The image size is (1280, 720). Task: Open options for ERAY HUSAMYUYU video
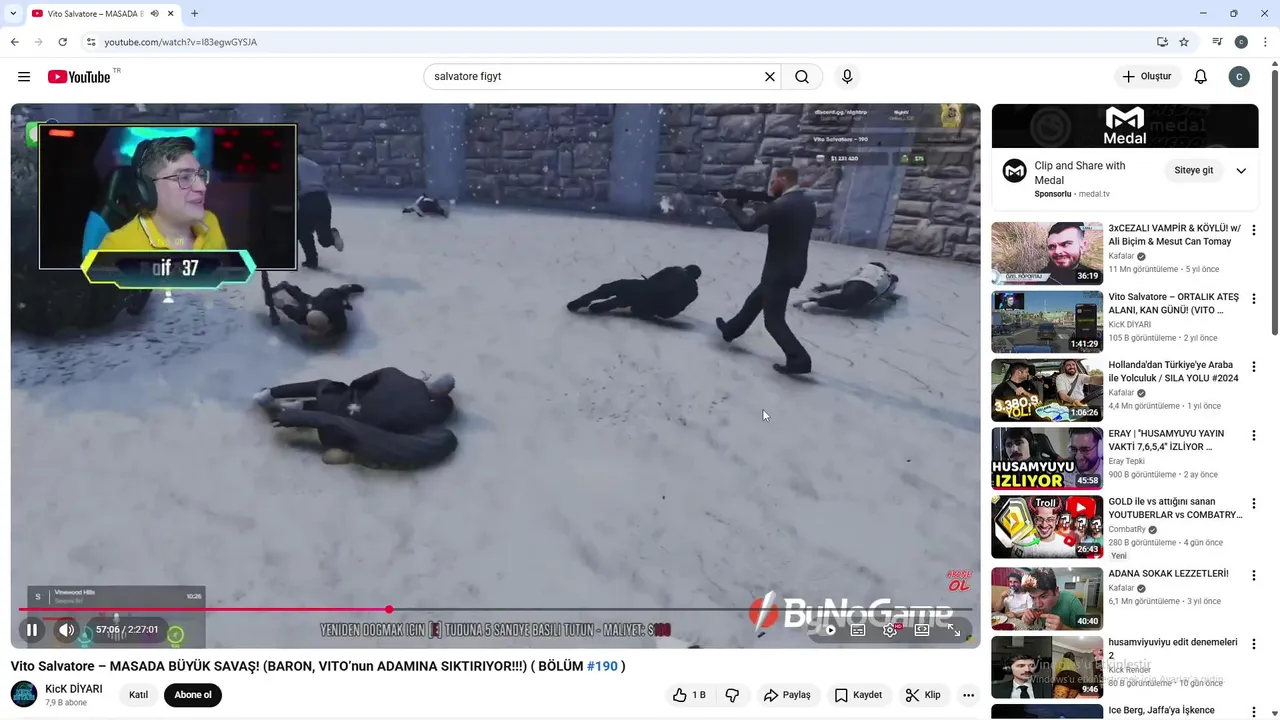[x=1254, y=436]
